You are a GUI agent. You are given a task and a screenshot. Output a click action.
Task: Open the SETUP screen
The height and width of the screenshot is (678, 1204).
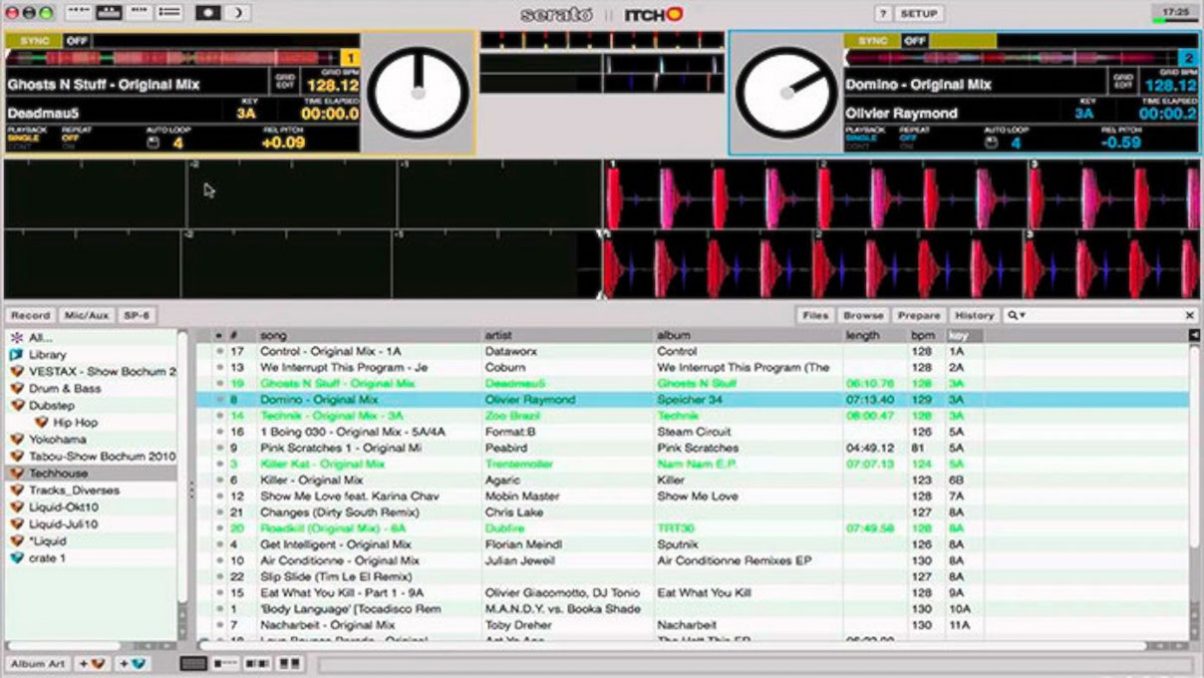[x=919, y=14]
